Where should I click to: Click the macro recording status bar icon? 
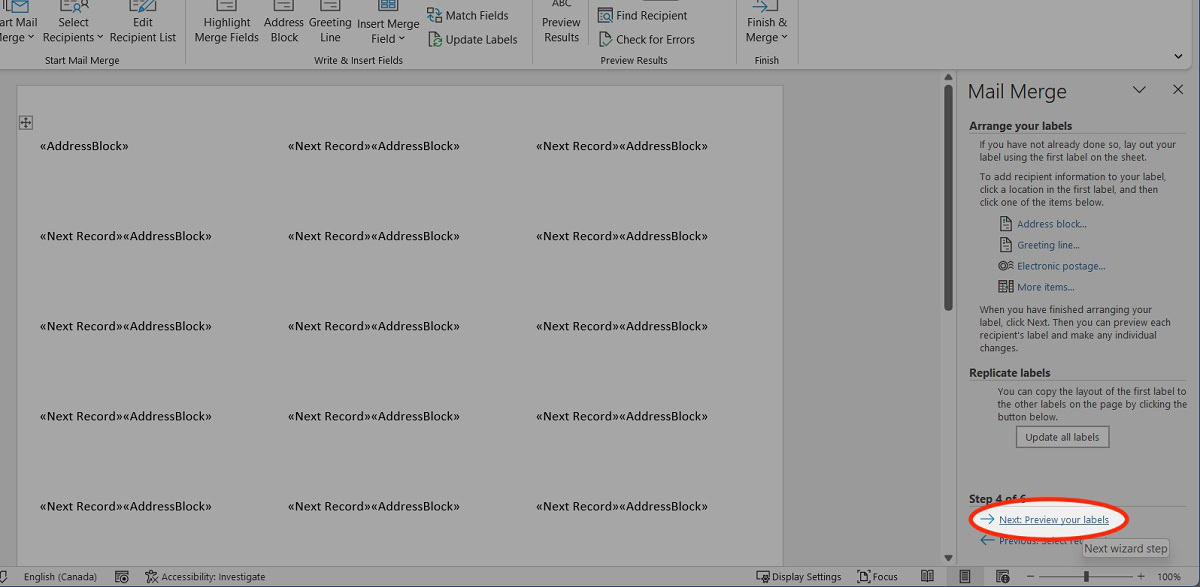[x=122, y=577]
